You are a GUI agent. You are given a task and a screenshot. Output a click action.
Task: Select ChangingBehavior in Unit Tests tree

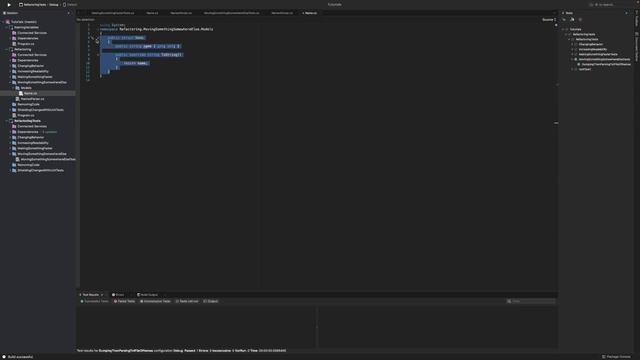coord(591,44)
